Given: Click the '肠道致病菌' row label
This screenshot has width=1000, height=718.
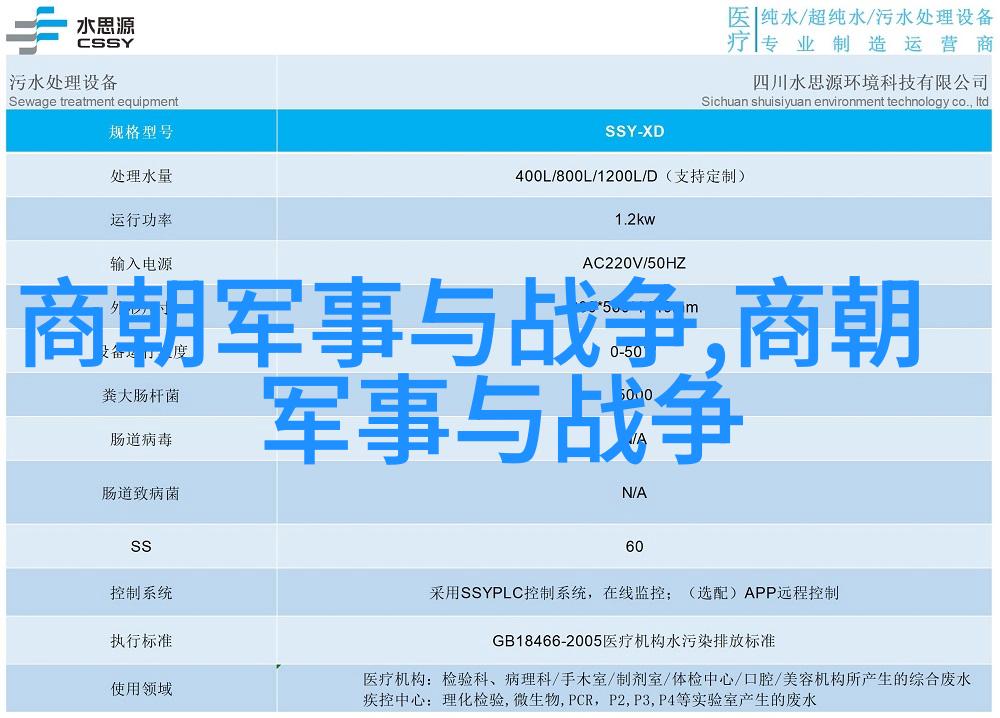Looking at the screenshot, I should click(141, 493).
